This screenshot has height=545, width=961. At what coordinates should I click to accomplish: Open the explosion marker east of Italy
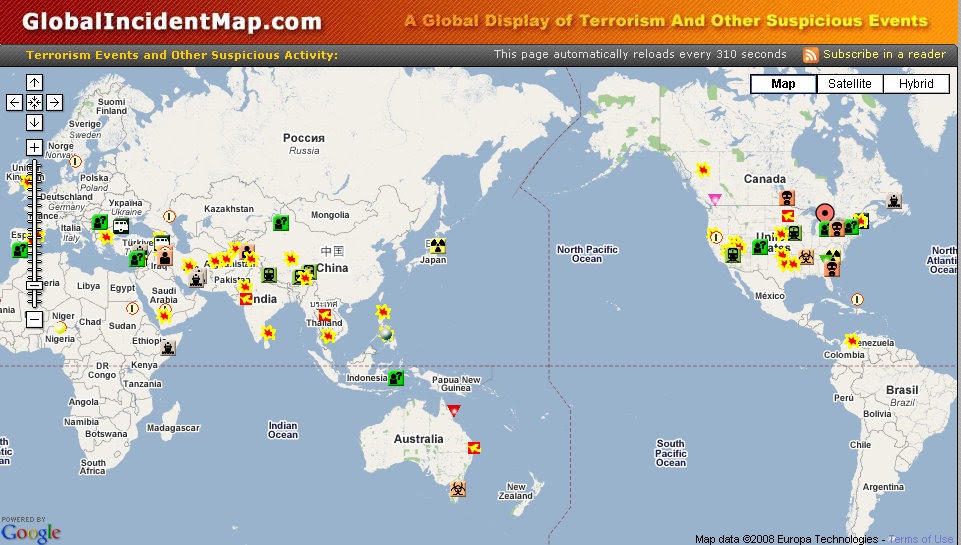[x=106, y=236]
